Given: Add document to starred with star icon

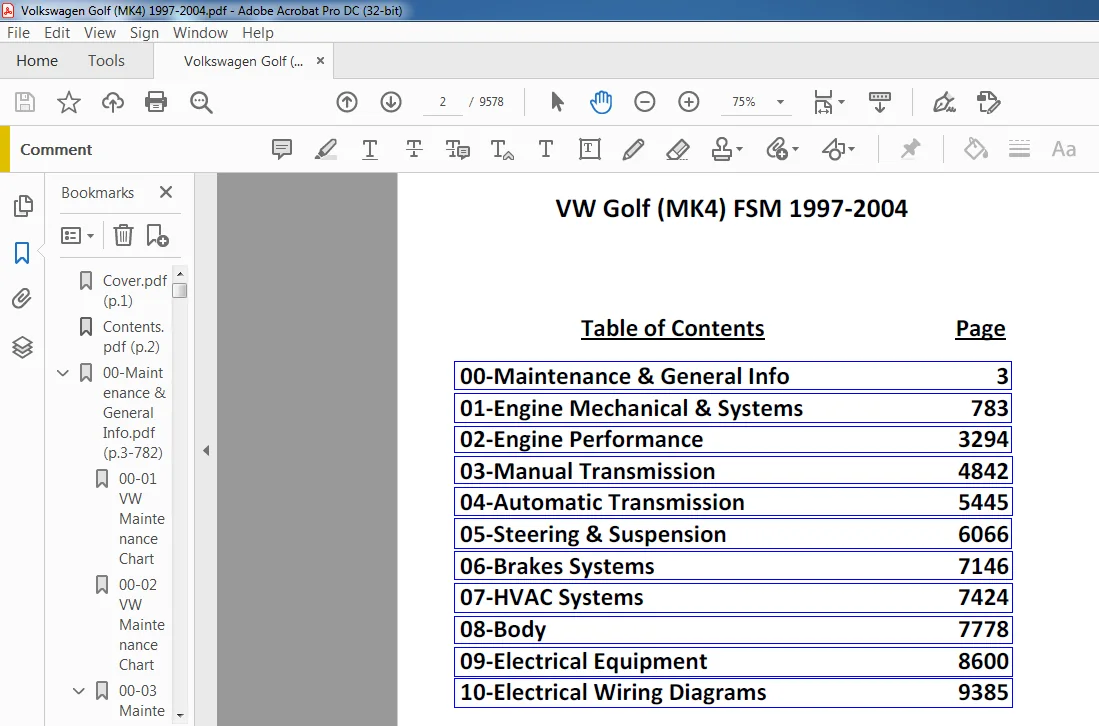Looking at the screenshot, I should tap(69, 102).
